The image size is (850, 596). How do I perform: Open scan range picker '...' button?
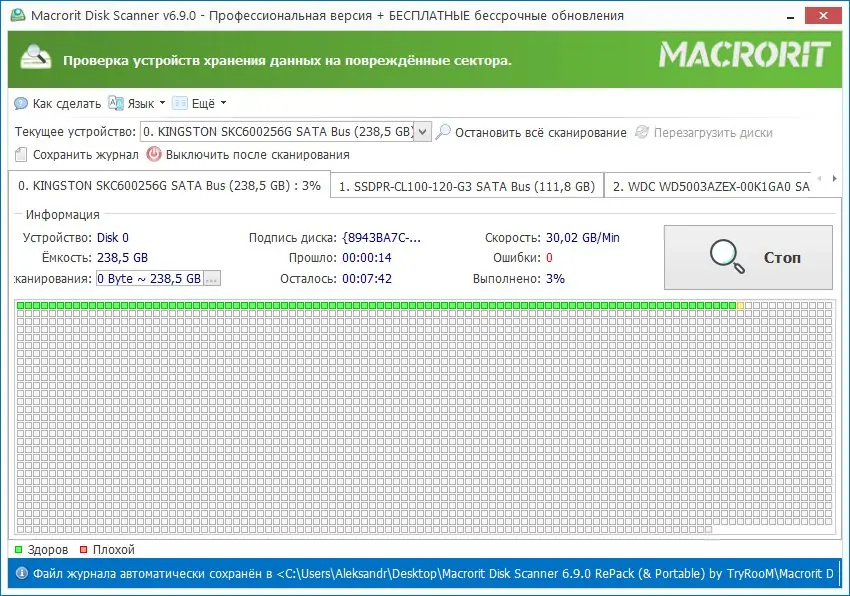(212, 279)
